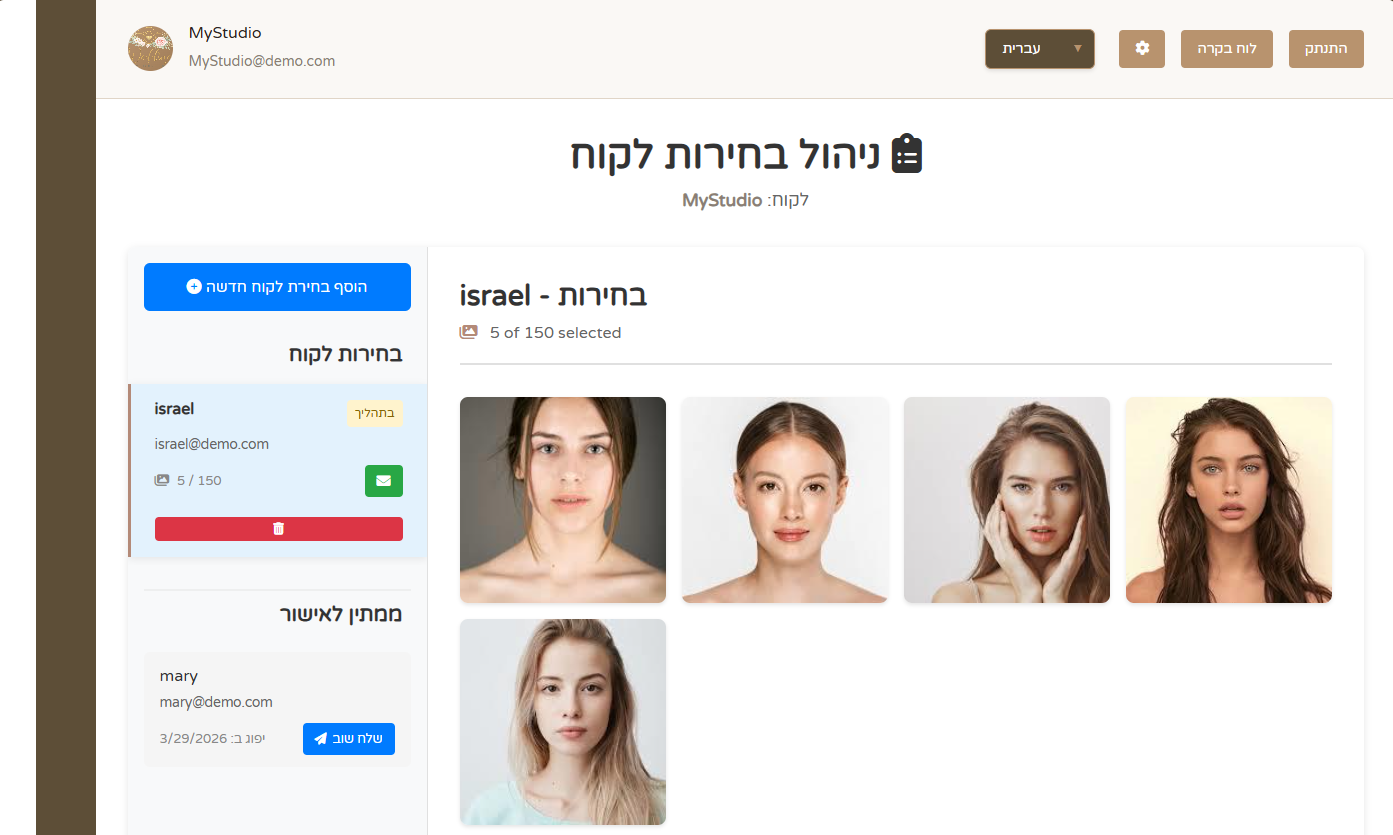
Task: Open the photo of woman with wavy dark hair
Action: 1229,500
